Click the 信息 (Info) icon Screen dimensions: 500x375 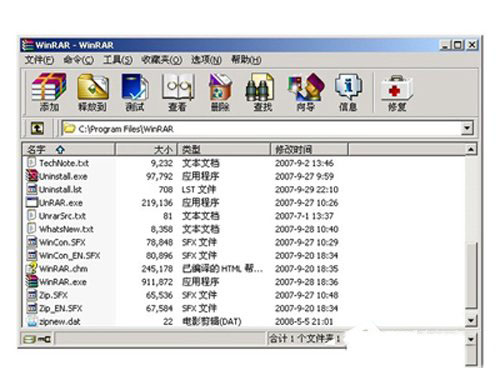coord(348,87)
